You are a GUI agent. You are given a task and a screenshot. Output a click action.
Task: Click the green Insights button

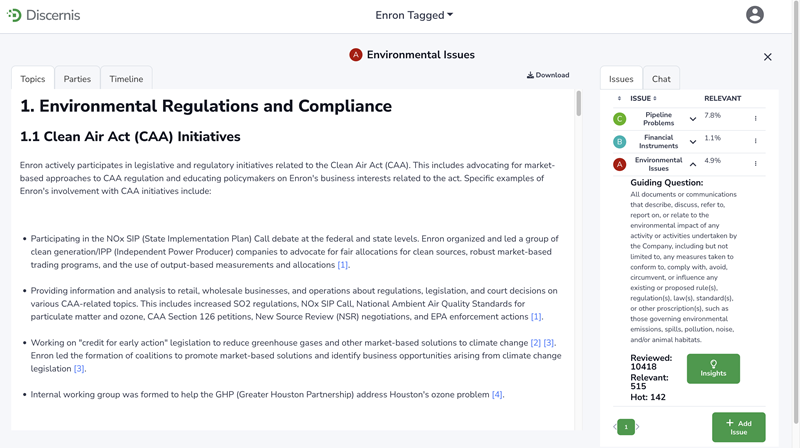coord(713,368)
